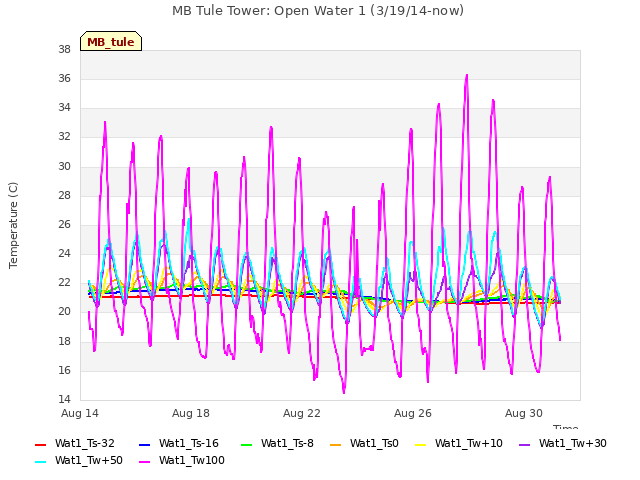Click the red Wat1_Ts-32 legend swatch
Viewport: 640px width, 480px height.
point(40,444)
